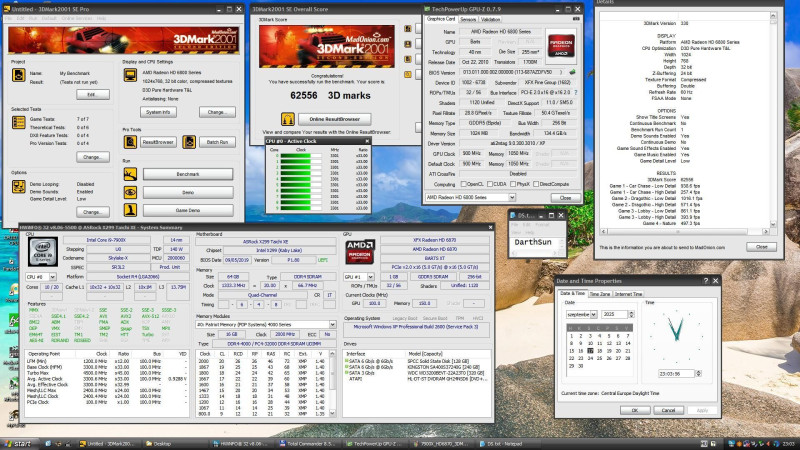800x450 pixels.
Task: Click the ResultBrowser magnifier icon
Action: (x=130, y=142)
